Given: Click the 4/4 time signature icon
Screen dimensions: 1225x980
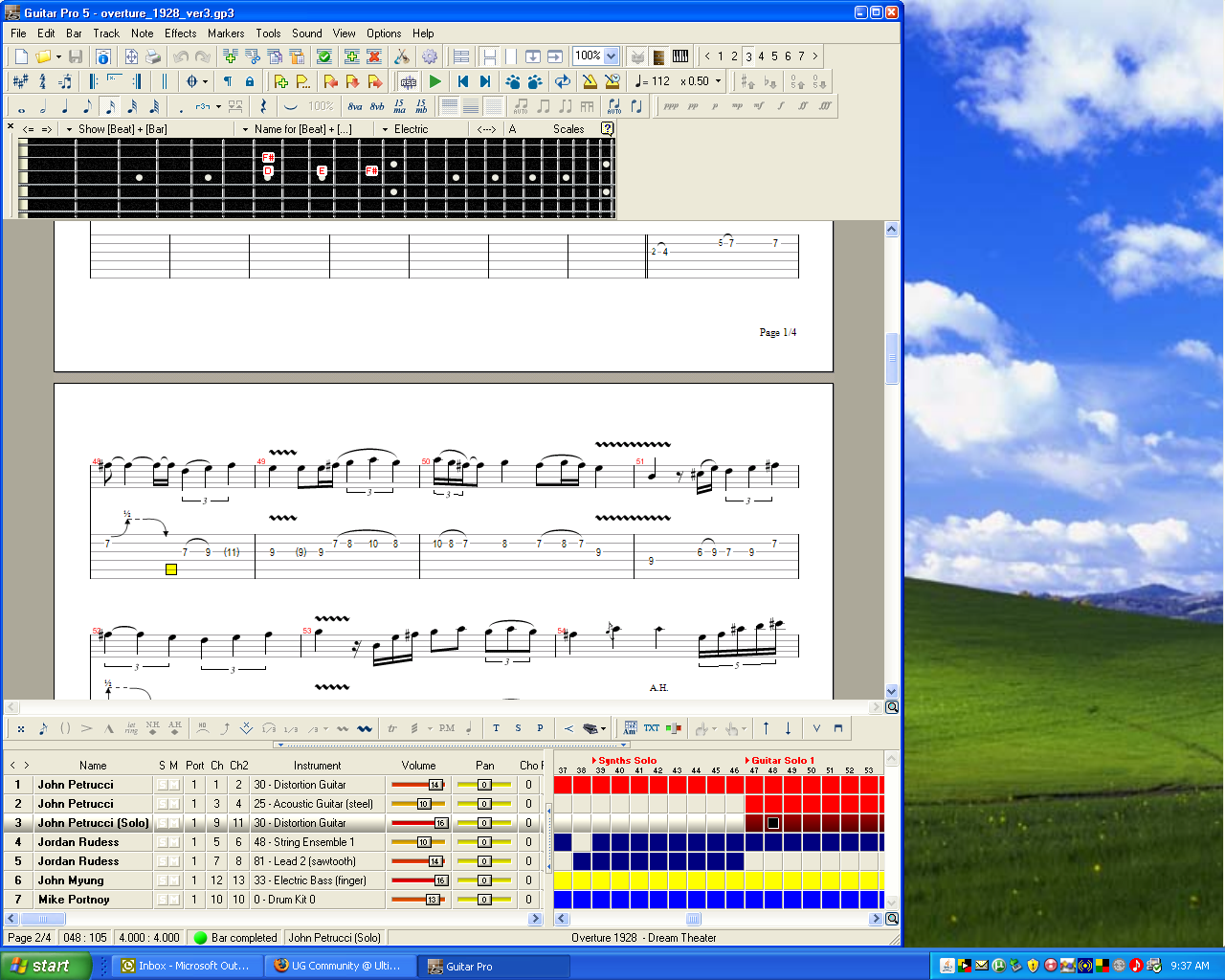Looking at the screenshot, I should [x=42, y=81].
